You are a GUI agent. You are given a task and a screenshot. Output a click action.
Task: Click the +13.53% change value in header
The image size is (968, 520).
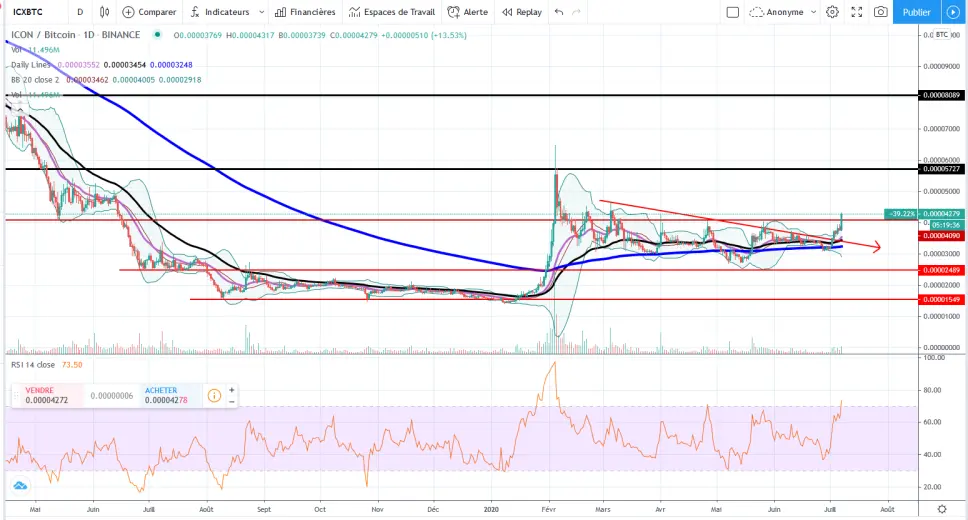coord(448,35)
